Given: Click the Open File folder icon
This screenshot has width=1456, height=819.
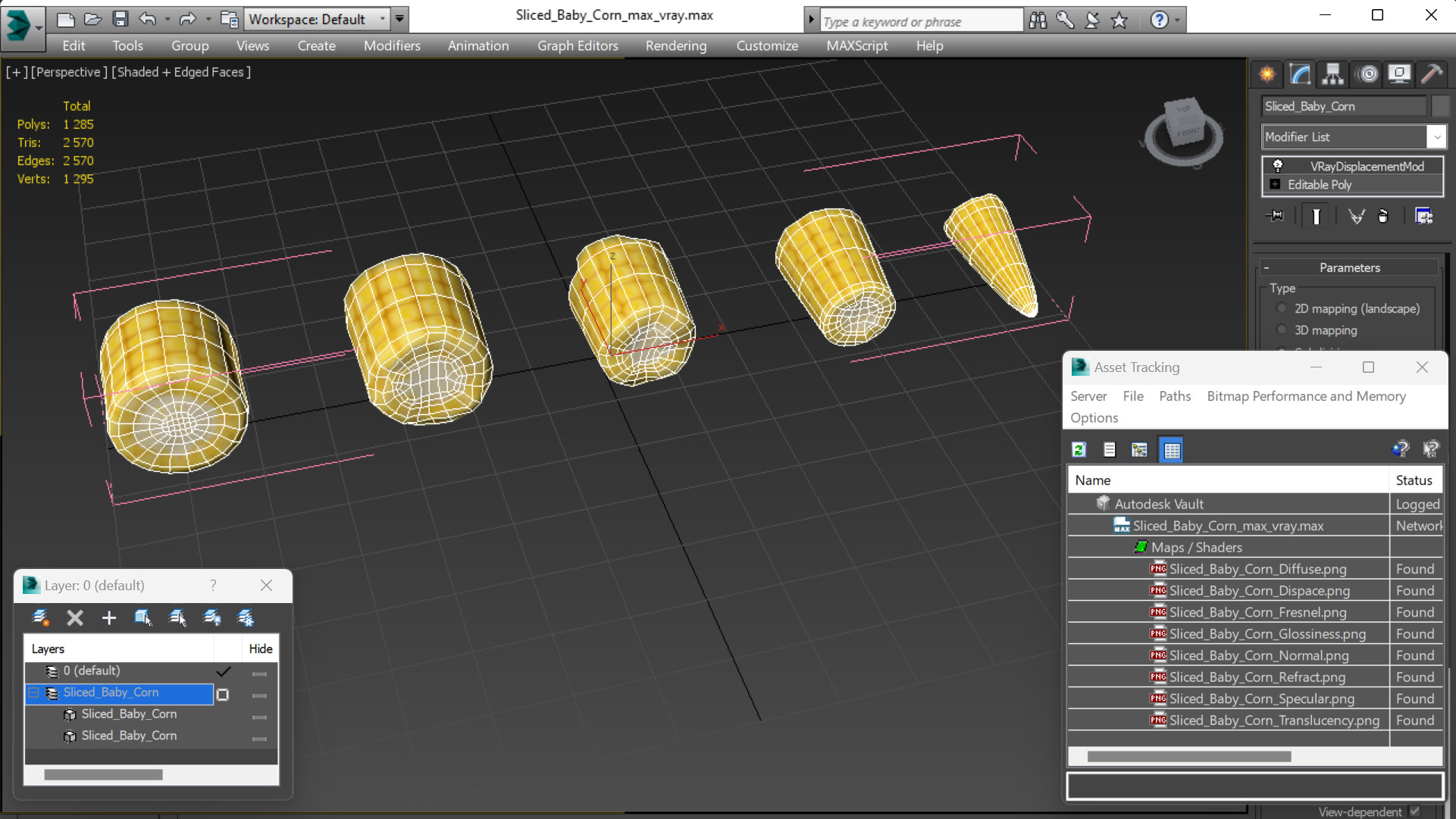Looking at the screenshot, I should pos(92,19).
